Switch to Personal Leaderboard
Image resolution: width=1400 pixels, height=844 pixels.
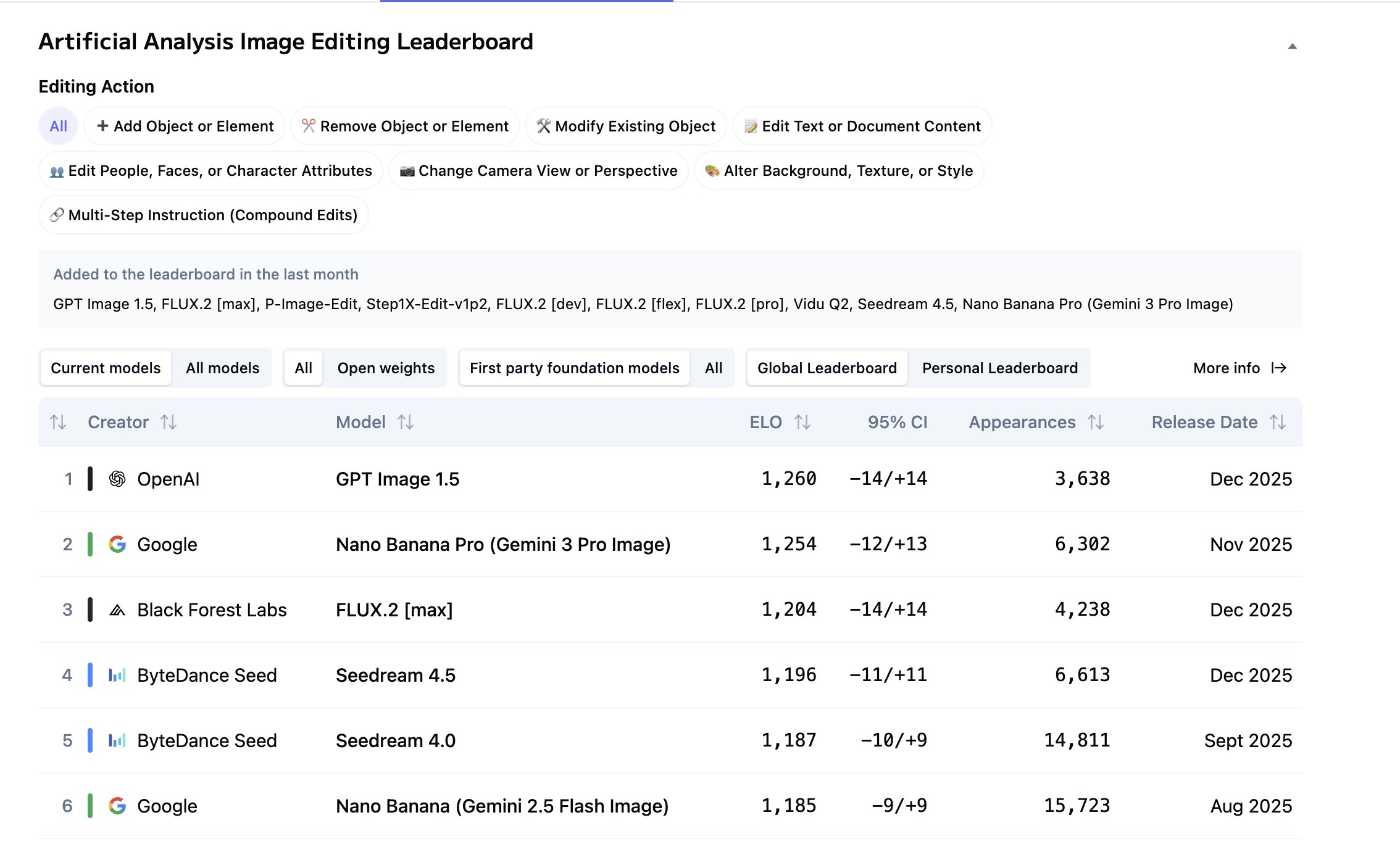click(x=999, y=368)
